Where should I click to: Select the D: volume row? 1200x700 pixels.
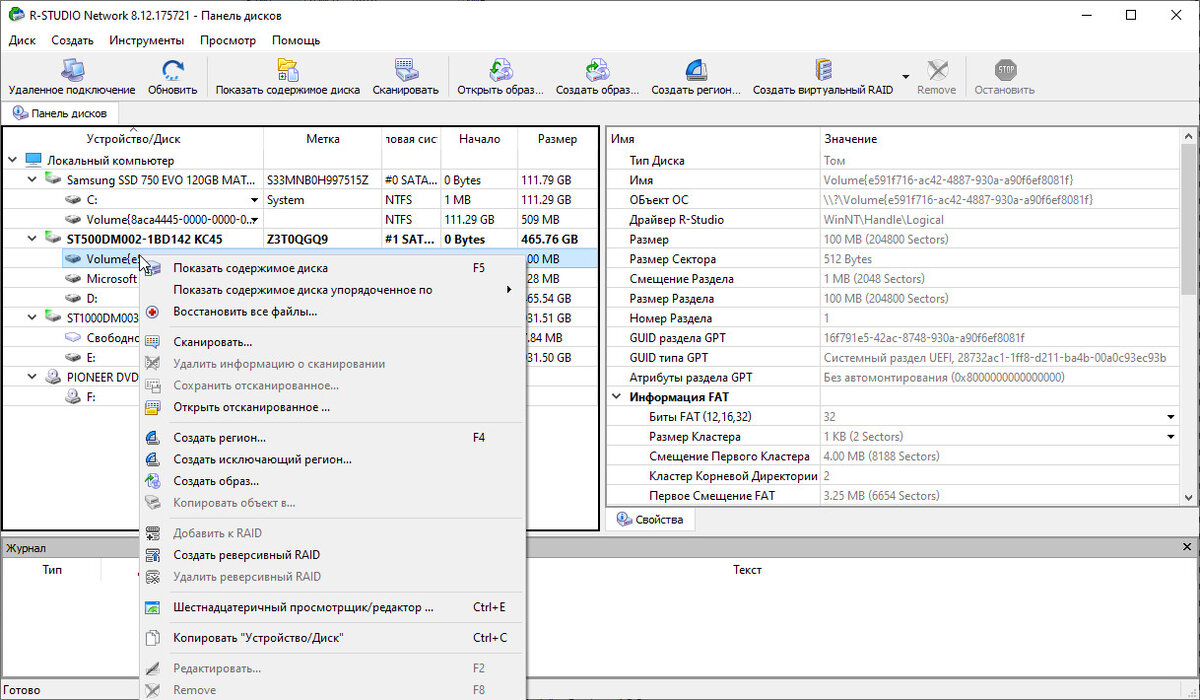tap(70, 298)
